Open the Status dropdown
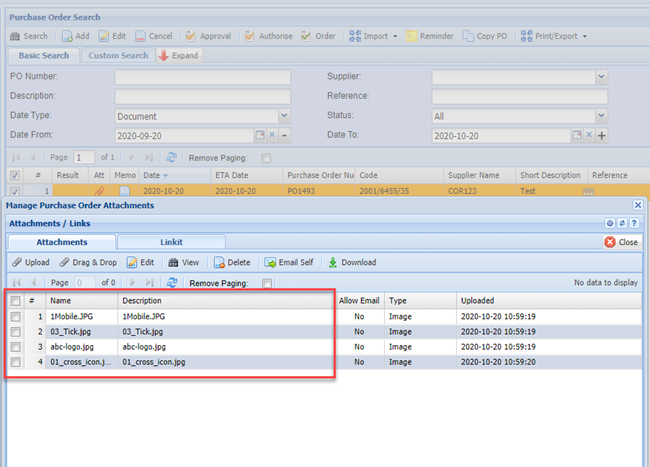Viewport: 650px width, 467px height. point(601,116)
